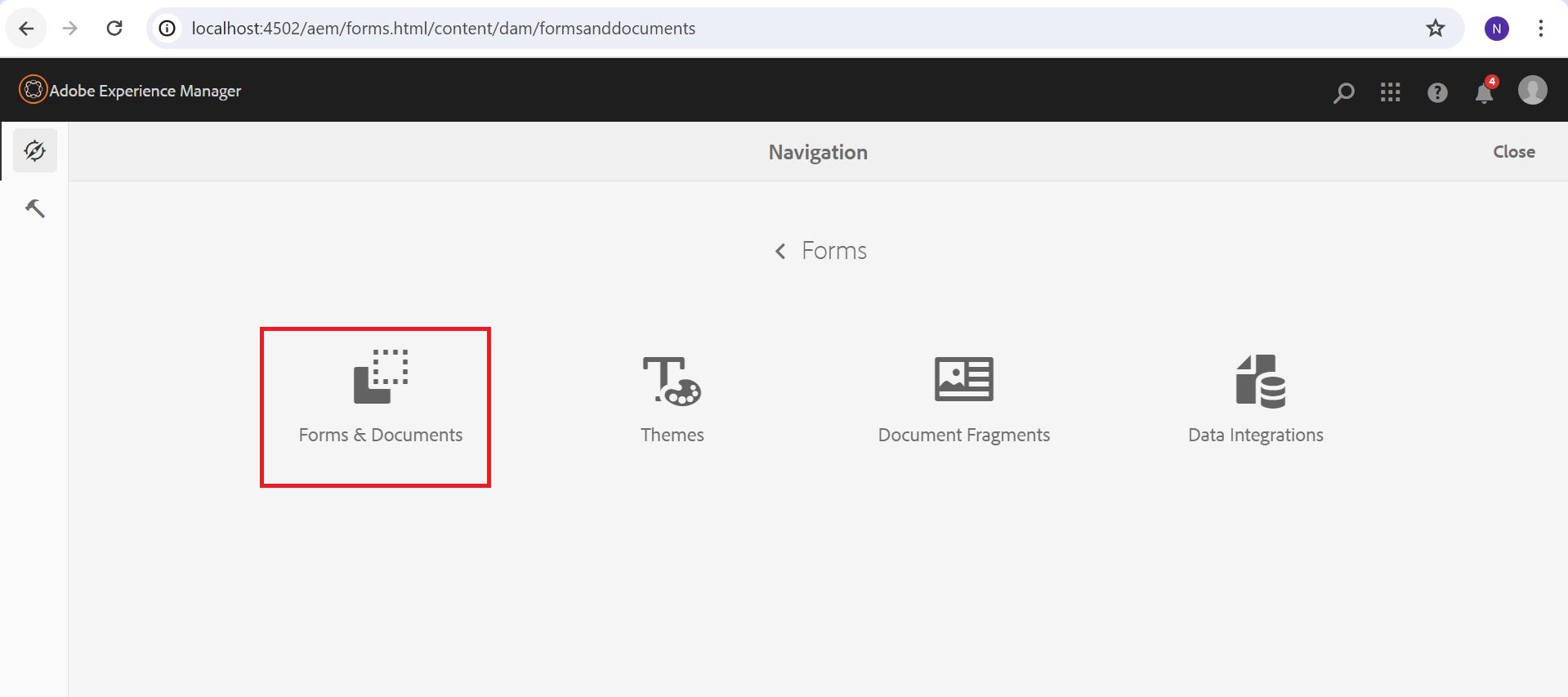This screenshot has height=697, width=1568.
Task: Click the Adobe Experience Manager logo
Action: tap(33, 90)
